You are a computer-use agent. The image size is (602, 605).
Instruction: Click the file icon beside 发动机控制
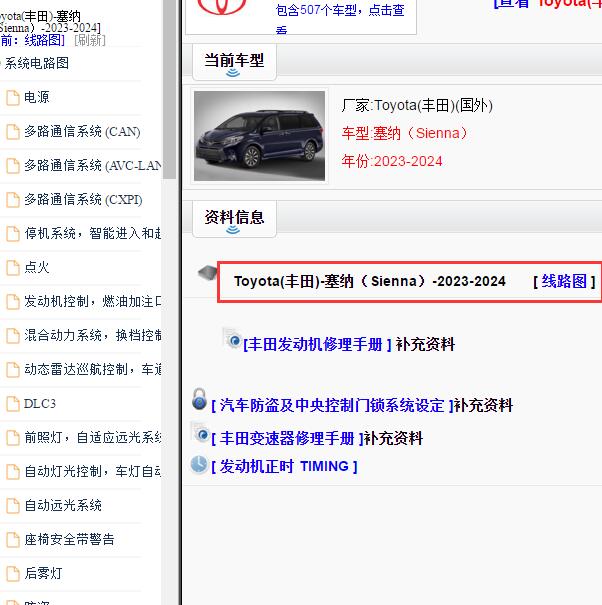(x=13, y=301)
